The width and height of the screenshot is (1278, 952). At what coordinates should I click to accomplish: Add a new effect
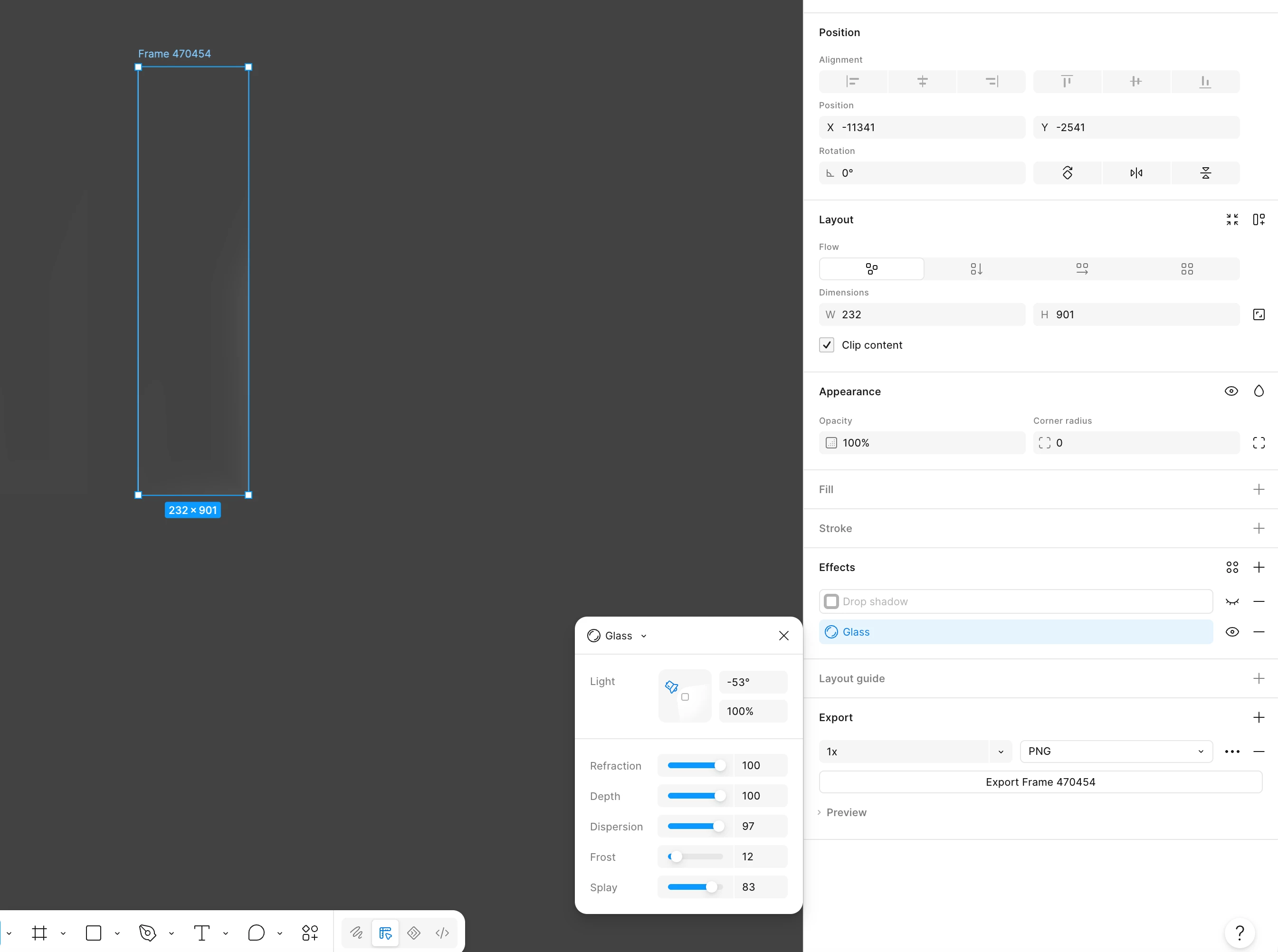tap(1259, 567)
